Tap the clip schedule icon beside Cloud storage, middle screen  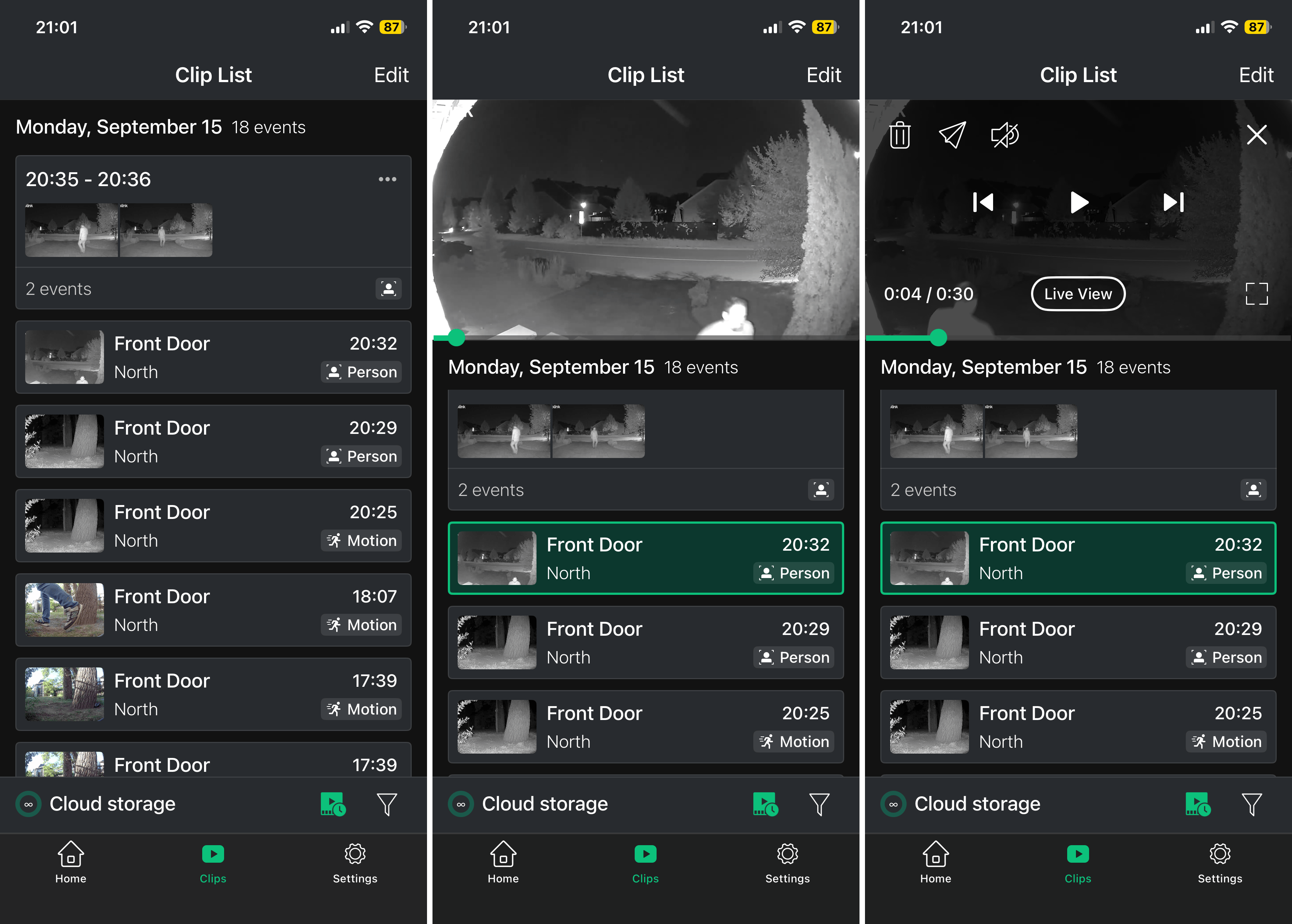tap(765, 804)
